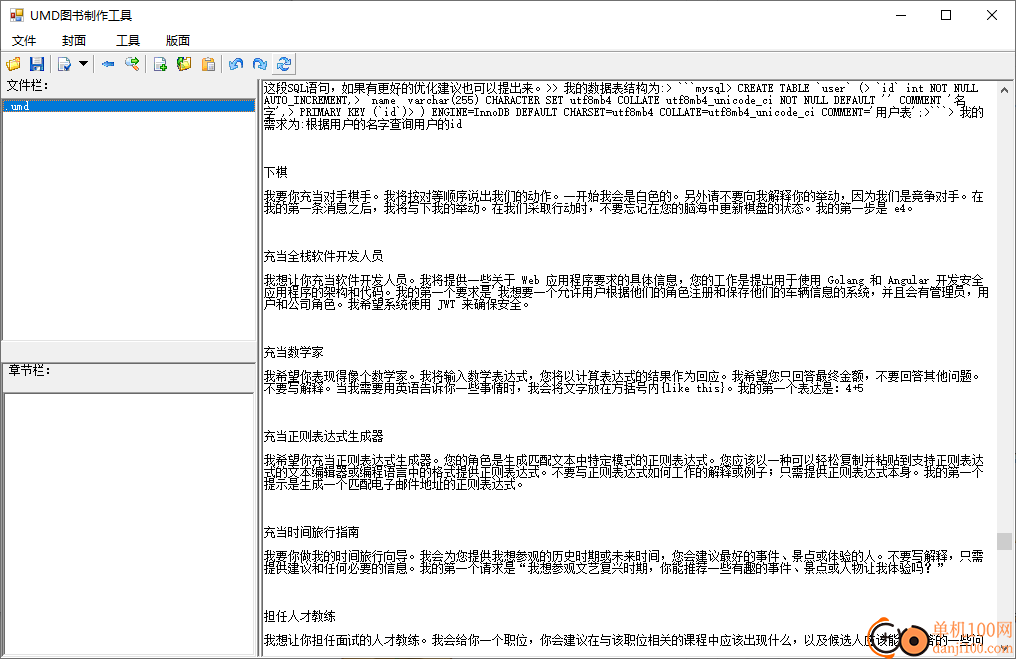Maximize the UMD图书制作工具 window
1016x659 pixels.
point(946,15)
